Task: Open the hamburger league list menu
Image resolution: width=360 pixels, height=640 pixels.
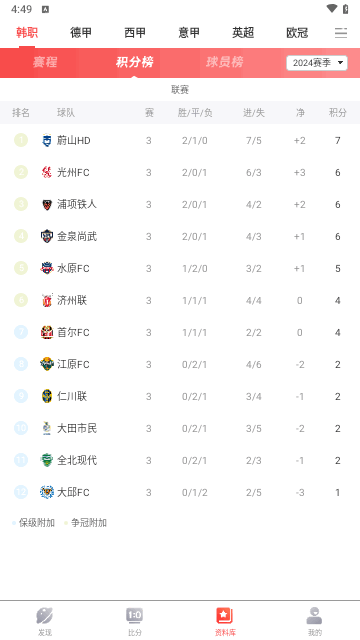Action: coord(341,33)
